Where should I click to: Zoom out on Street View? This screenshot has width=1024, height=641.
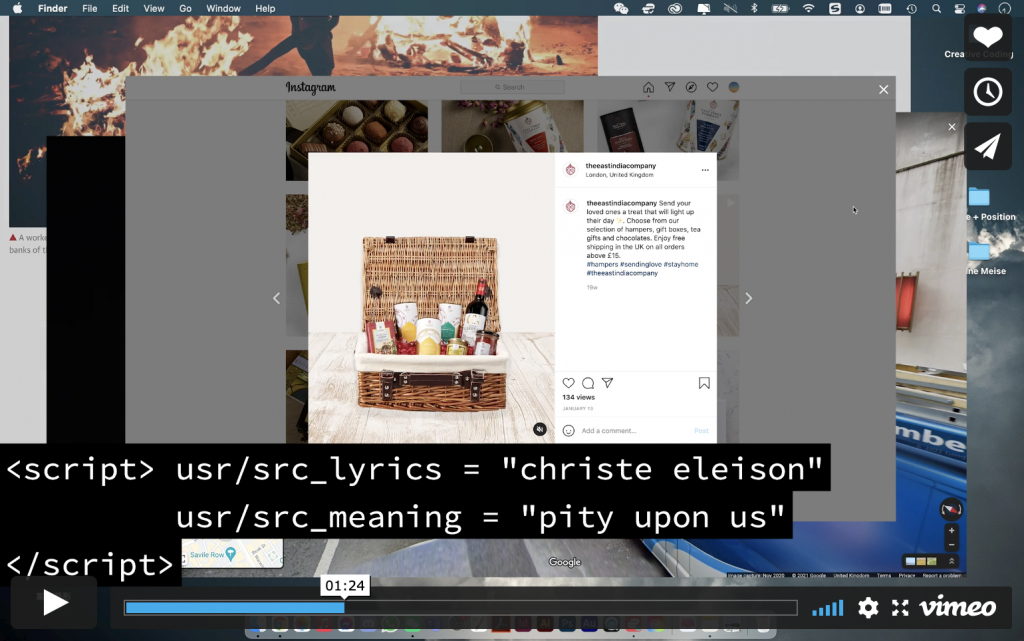[x=952, y=544]
